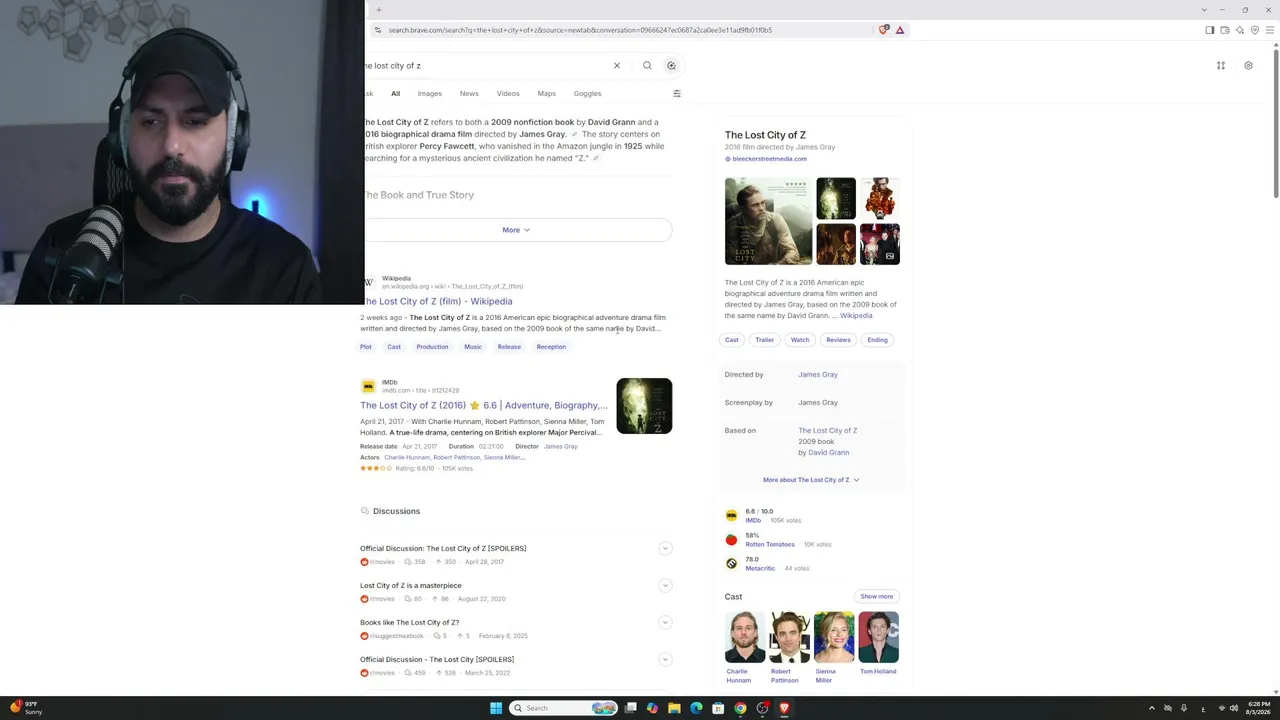Click the Brave VPN shield toolbar icon

coord(1255,30)
